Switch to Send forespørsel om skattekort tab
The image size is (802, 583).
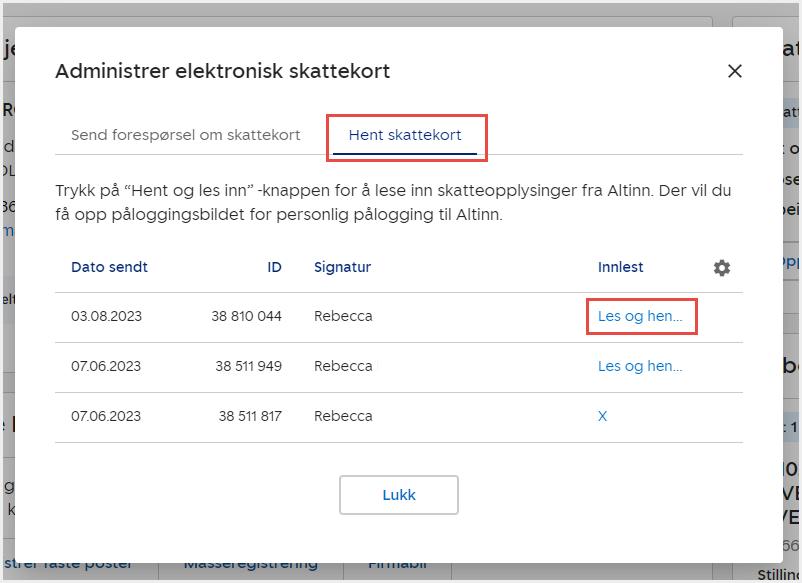(x=185, y=135)
